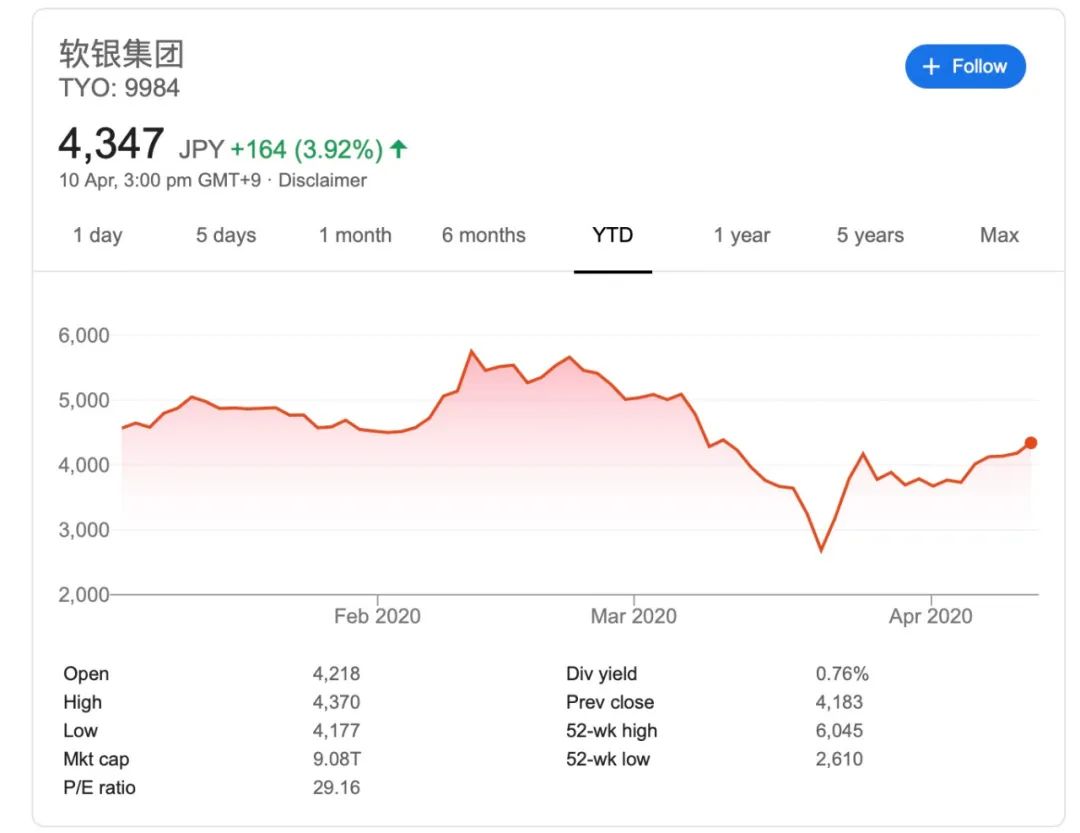Click the 2,000 y-axis label
Screen dimensions: 1080x833
click(x=84, y=595)
